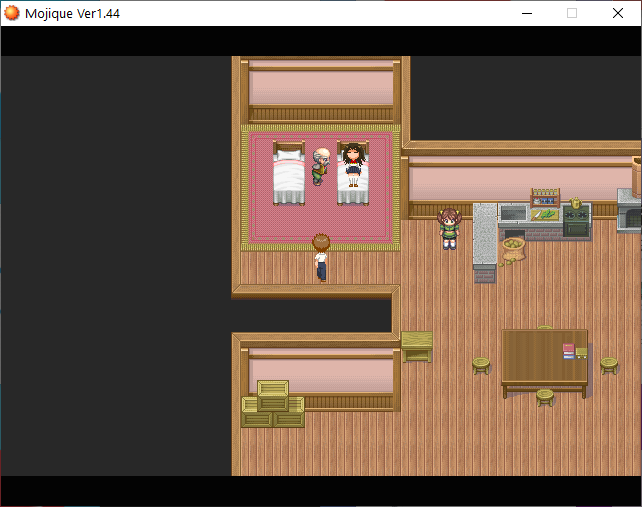Screen dimensions: 642x507
Task: Minimize the Mojique window
Action: coord(527,13)
